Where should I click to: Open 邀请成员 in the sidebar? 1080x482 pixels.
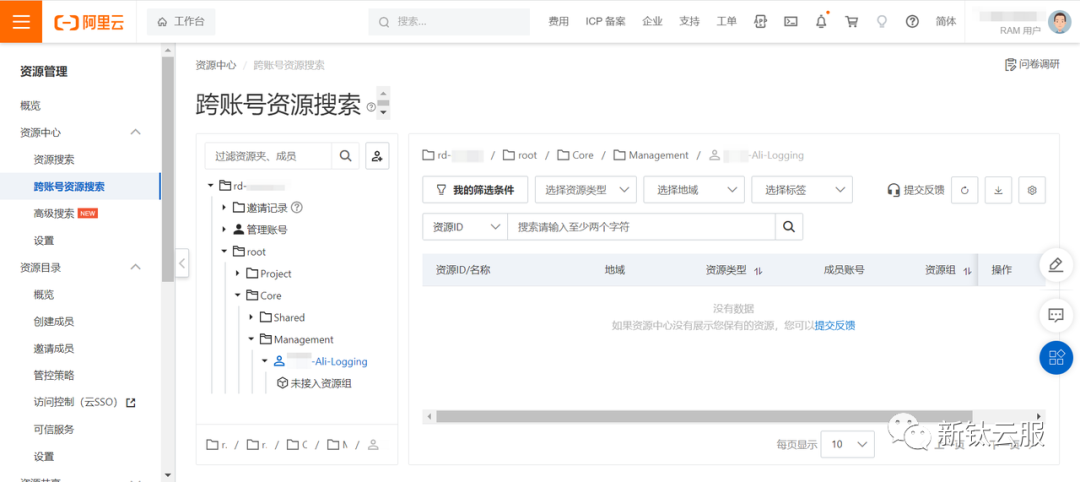54,348
